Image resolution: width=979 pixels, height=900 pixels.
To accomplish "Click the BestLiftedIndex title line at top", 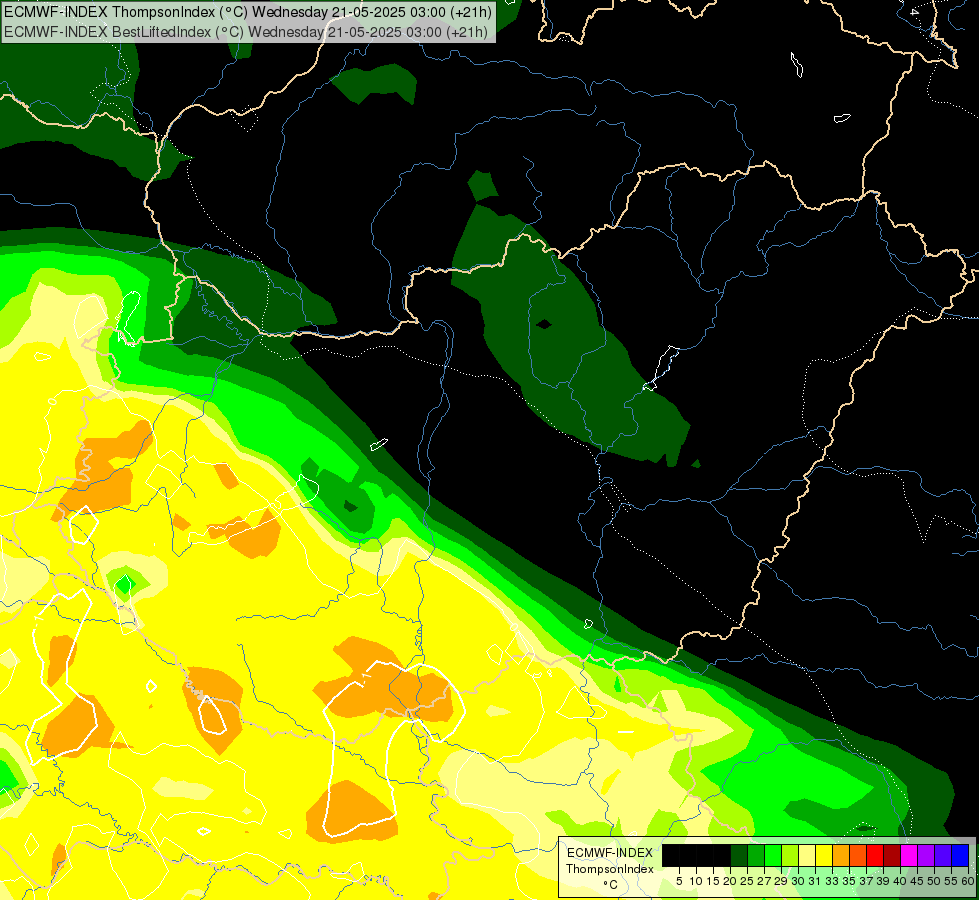I will click(246, 32).
